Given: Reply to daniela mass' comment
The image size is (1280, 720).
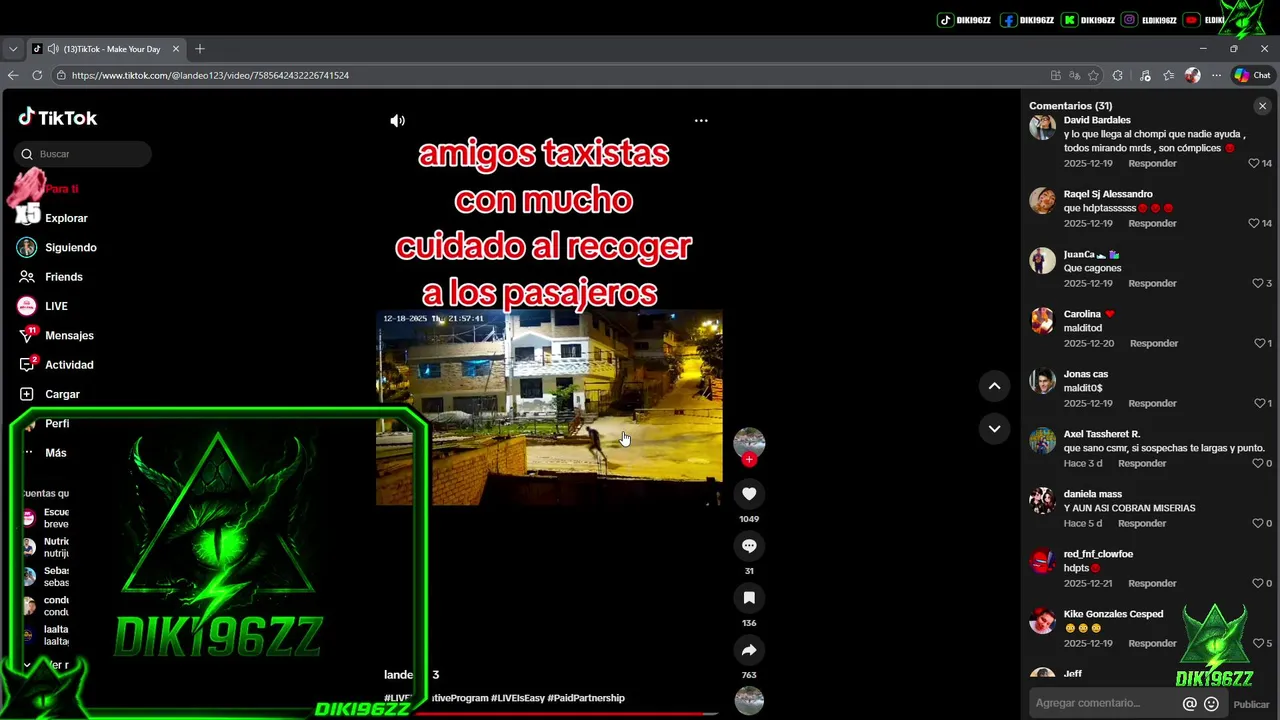Looking at the screenshot, I should pyautogui.click(x=1142, y=523).
